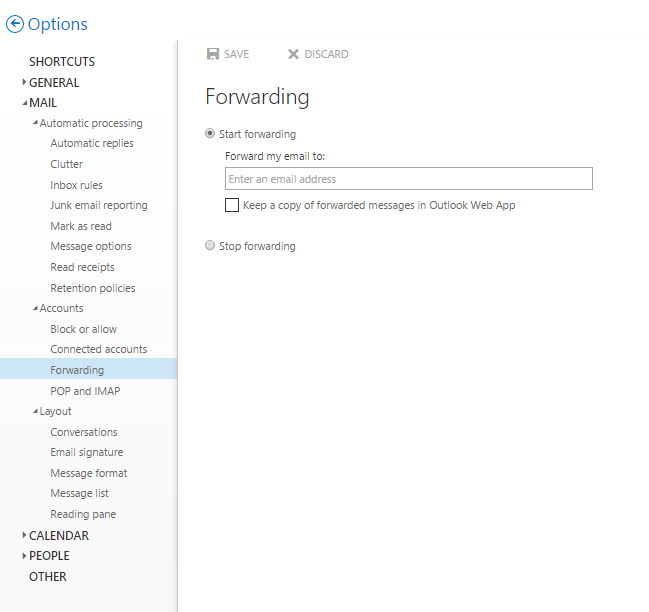Expand the CALENDAR section
This screenshot has height=612, width=649.
coord(24,535)
